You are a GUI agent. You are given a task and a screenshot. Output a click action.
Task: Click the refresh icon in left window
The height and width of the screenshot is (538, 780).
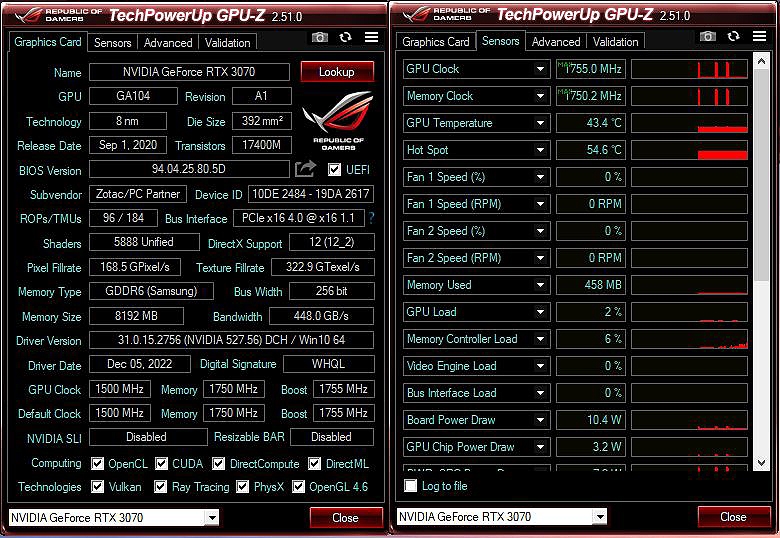pyautogui.click(x=345, y=37)
